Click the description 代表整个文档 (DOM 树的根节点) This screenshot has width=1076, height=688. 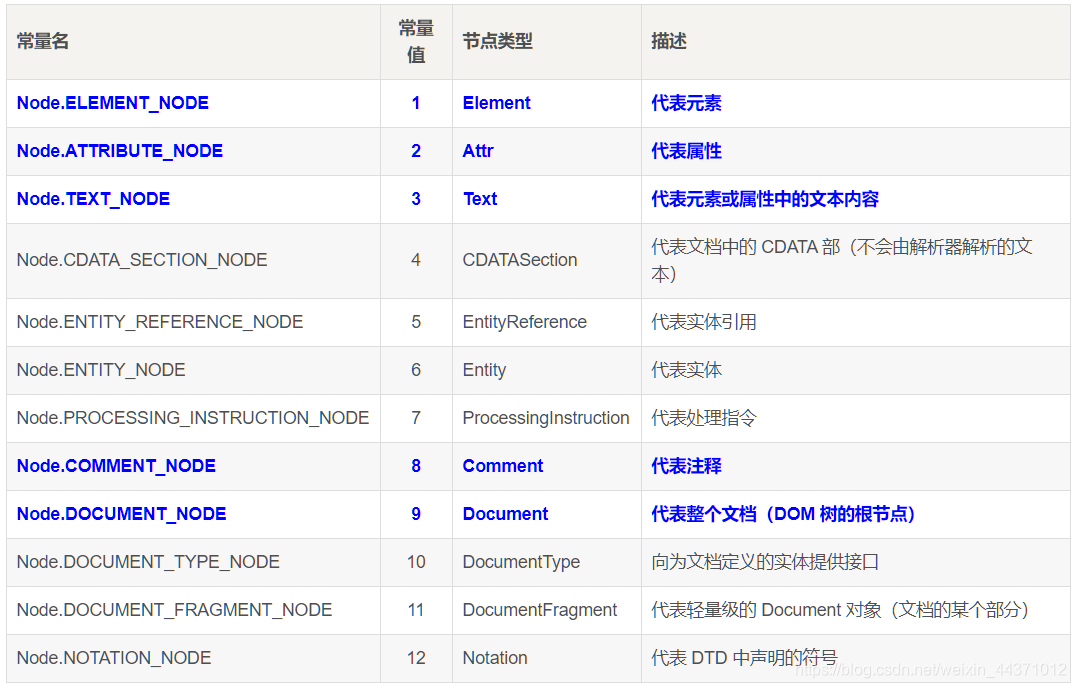tap(783, 514)
